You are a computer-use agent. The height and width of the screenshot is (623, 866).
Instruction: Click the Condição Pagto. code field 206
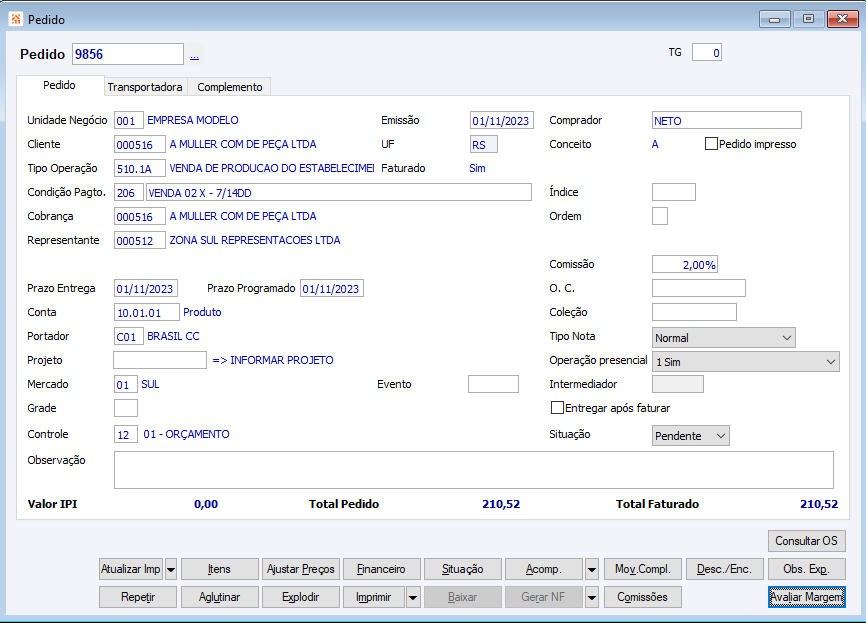click(x=129, y=192)
